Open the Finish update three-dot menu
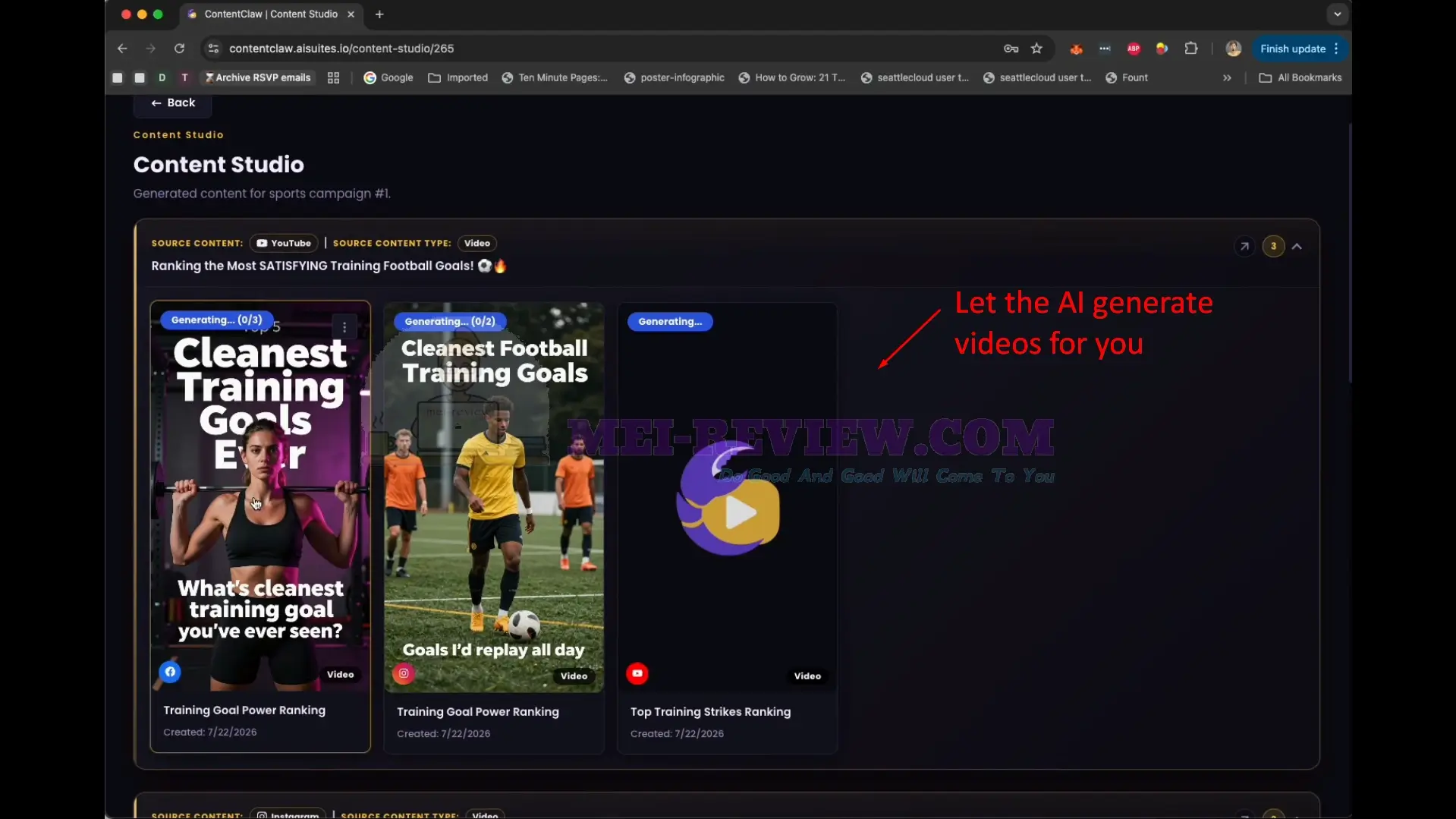 [x=1336, y=49]
